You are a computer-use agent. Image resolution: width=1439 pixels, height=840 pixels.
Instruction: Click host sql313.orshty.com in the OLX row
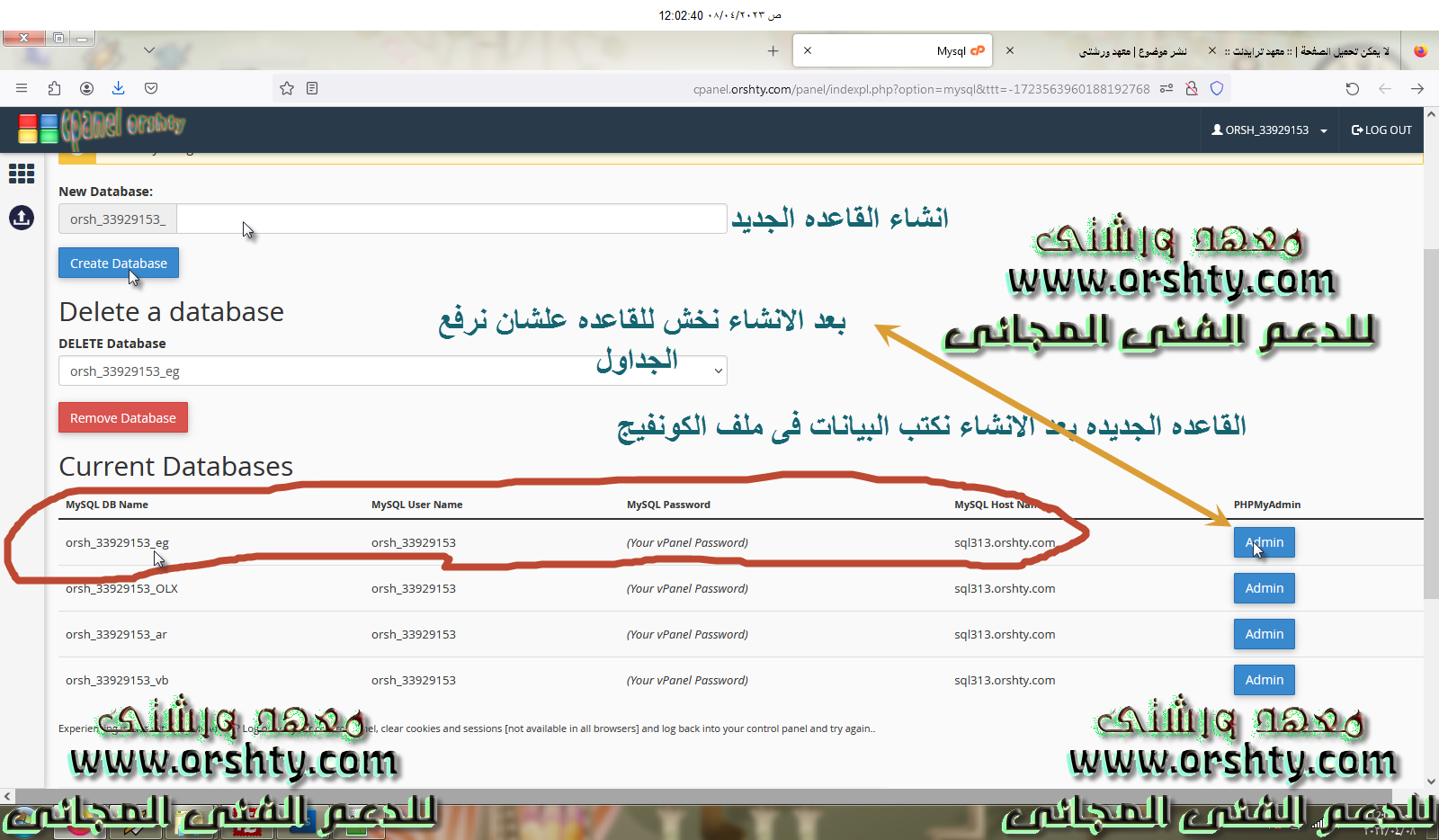point(1005,589)
